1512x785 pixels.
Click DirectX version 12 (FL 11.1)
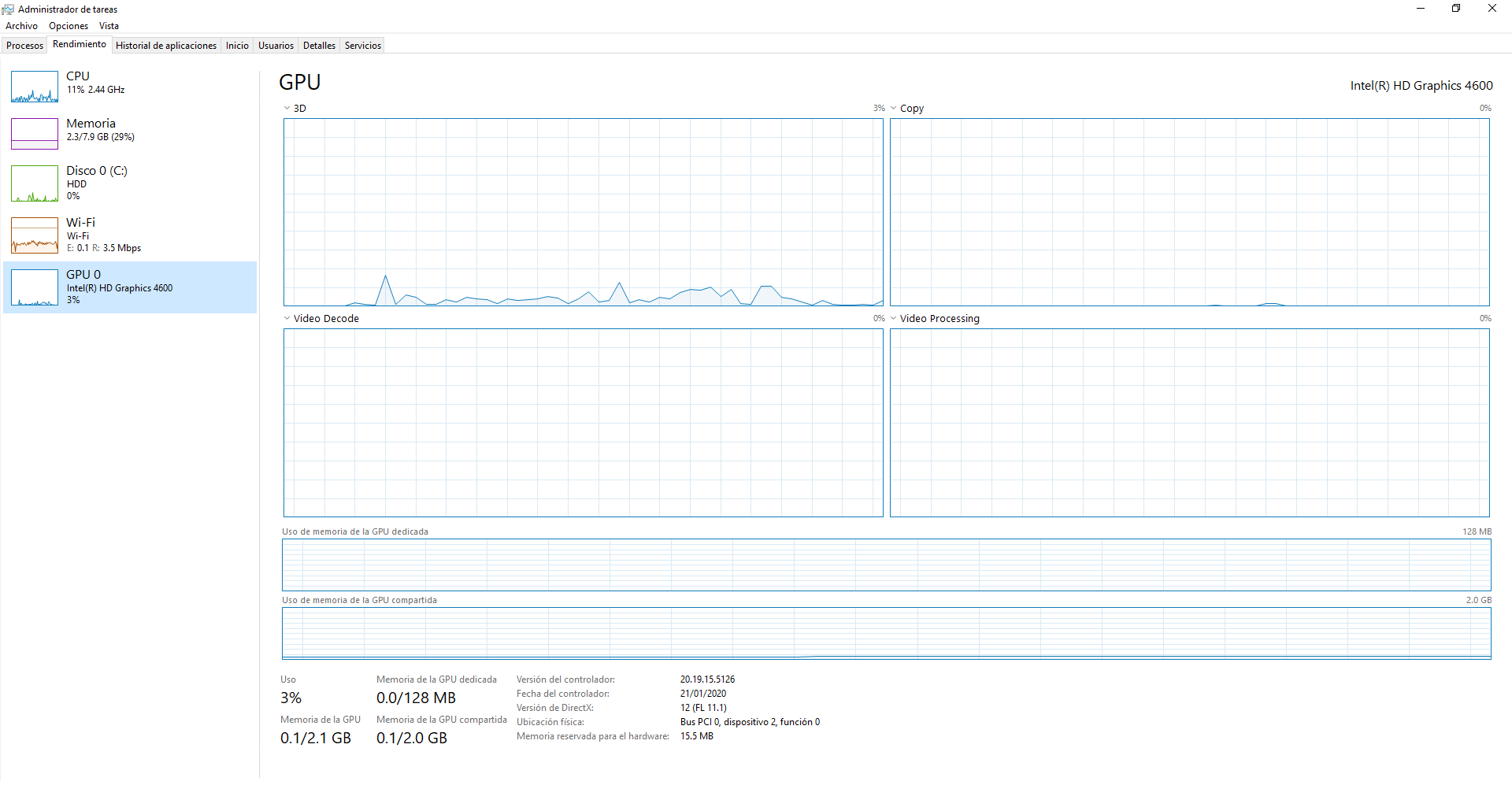(x=703, y=708)
